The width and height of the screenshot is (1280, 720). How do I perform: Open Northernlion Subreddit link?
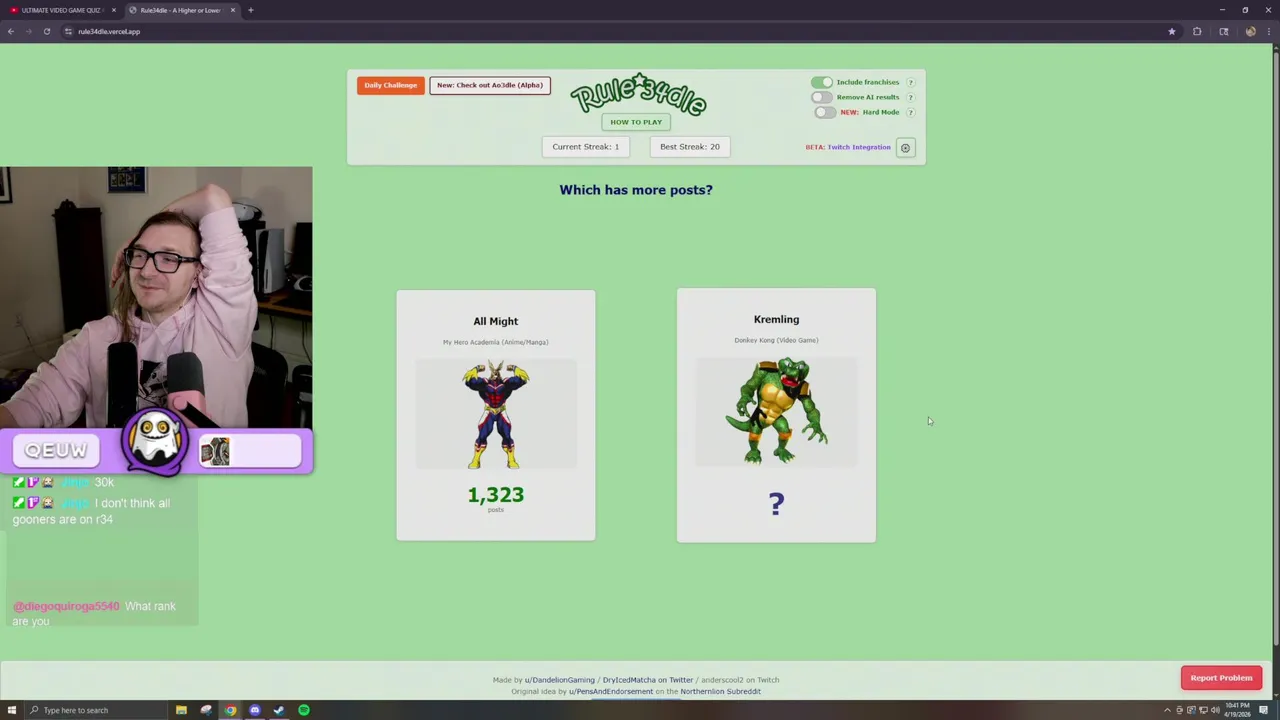pos(720,692)
